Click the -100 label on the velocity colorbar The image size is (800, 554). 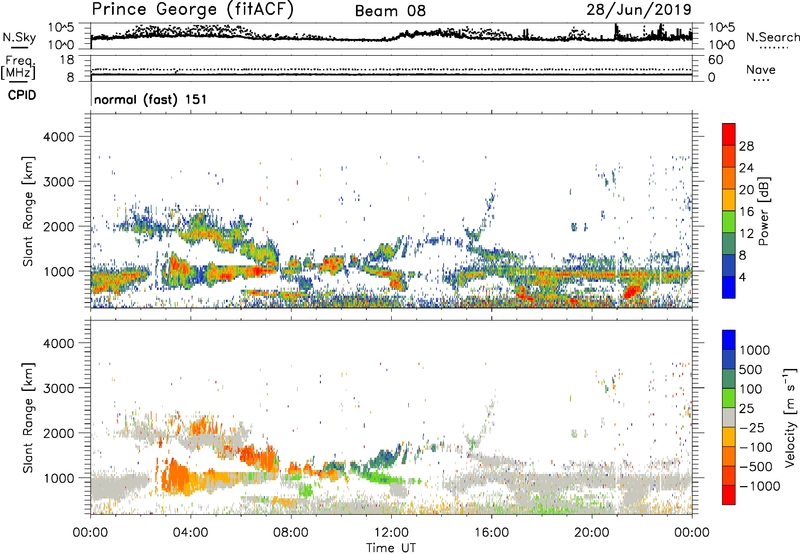coord(756,447)
